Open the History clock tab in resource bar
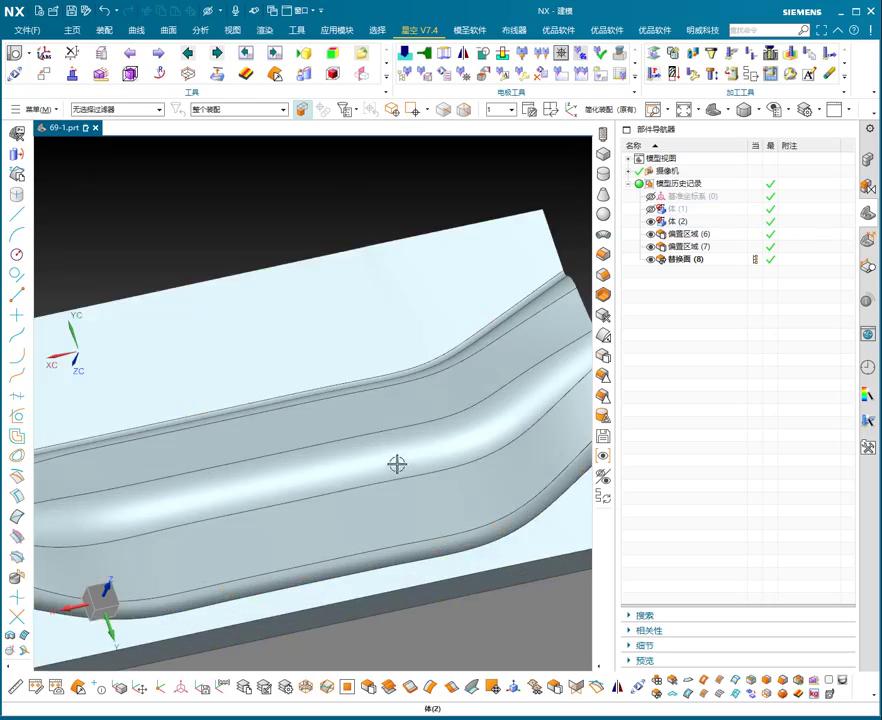Viewport: 882px width, 720px height. click(x=867, y=368)
